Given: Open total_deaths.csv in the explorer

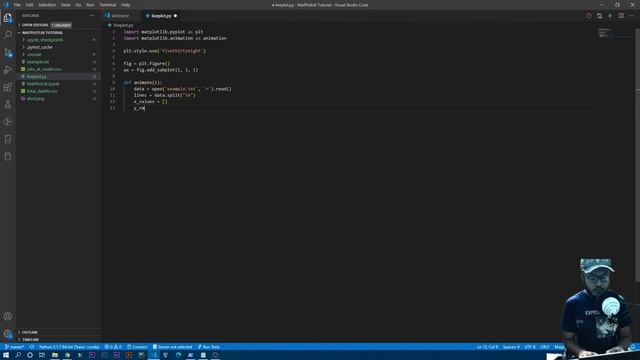Looking at the screenshot, I should click(42, 91).
